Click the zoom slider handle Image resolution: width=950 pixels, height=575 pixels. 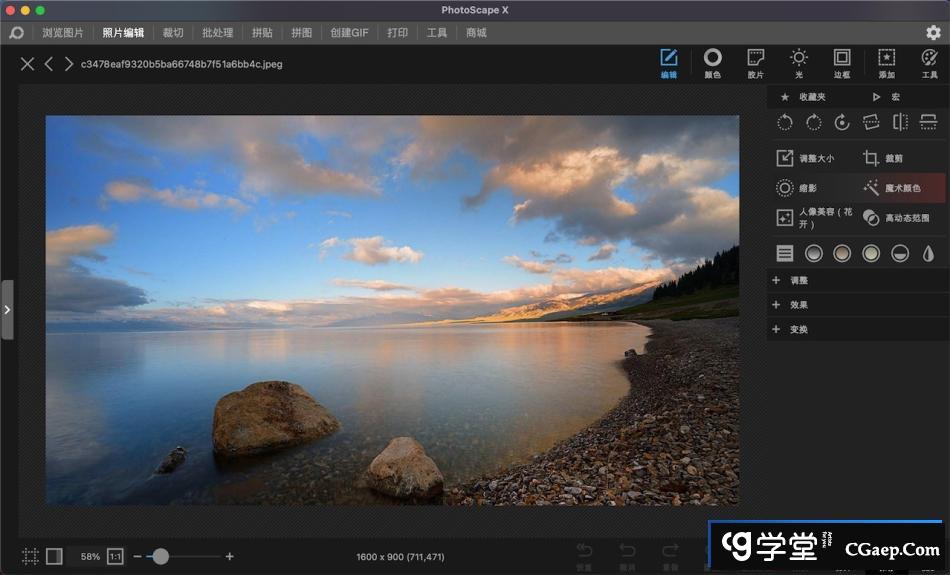[160, 556]
